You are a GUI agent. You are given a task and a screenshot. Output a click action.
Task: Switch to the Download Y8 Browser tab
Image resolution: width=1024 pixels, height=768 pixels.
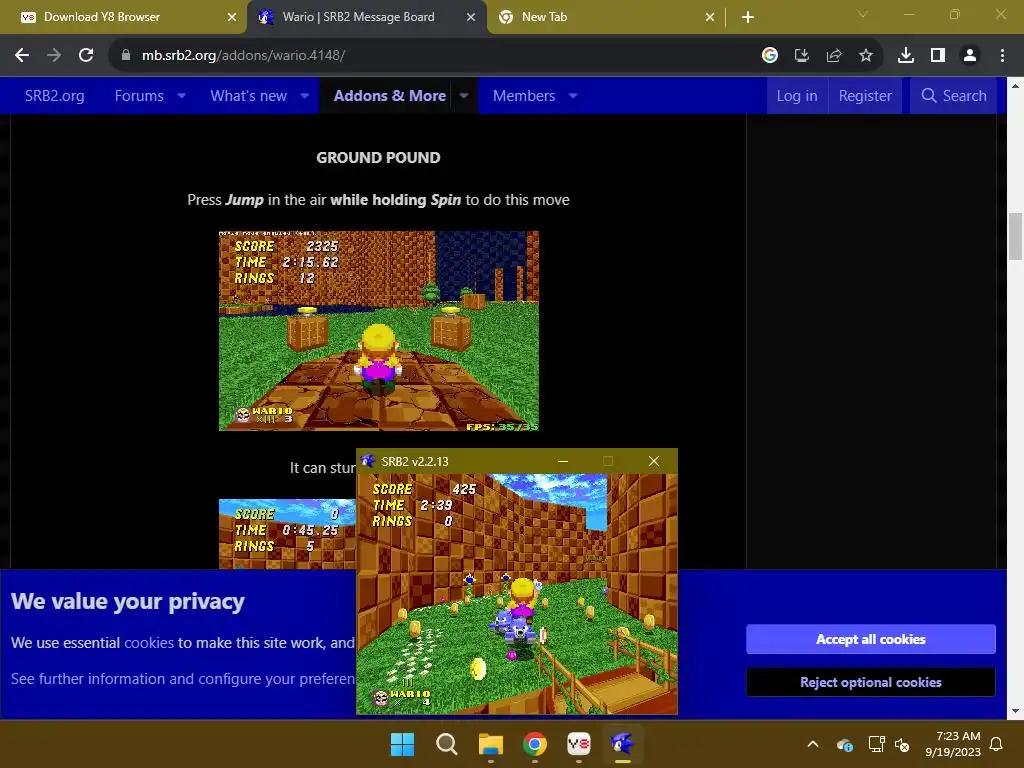click(124, 18)
